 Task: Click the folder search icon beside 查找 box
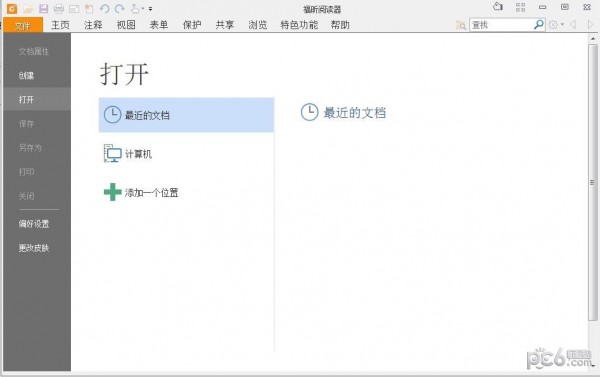point(461,25)
